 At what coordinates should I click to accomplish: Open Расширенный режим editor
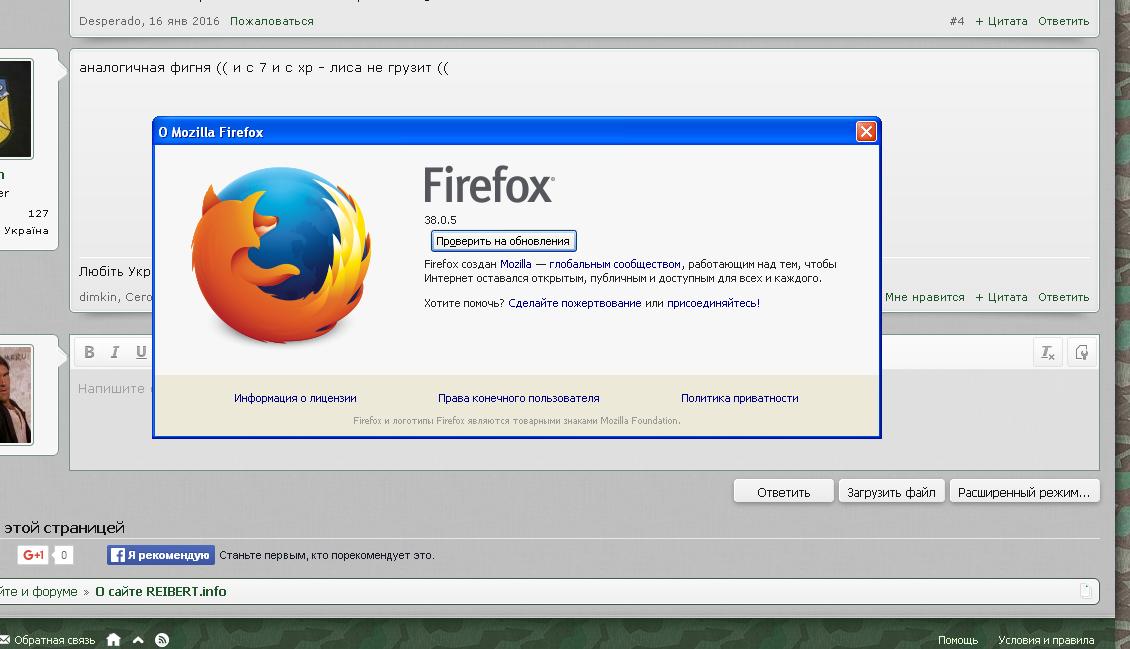[1024, 492]
